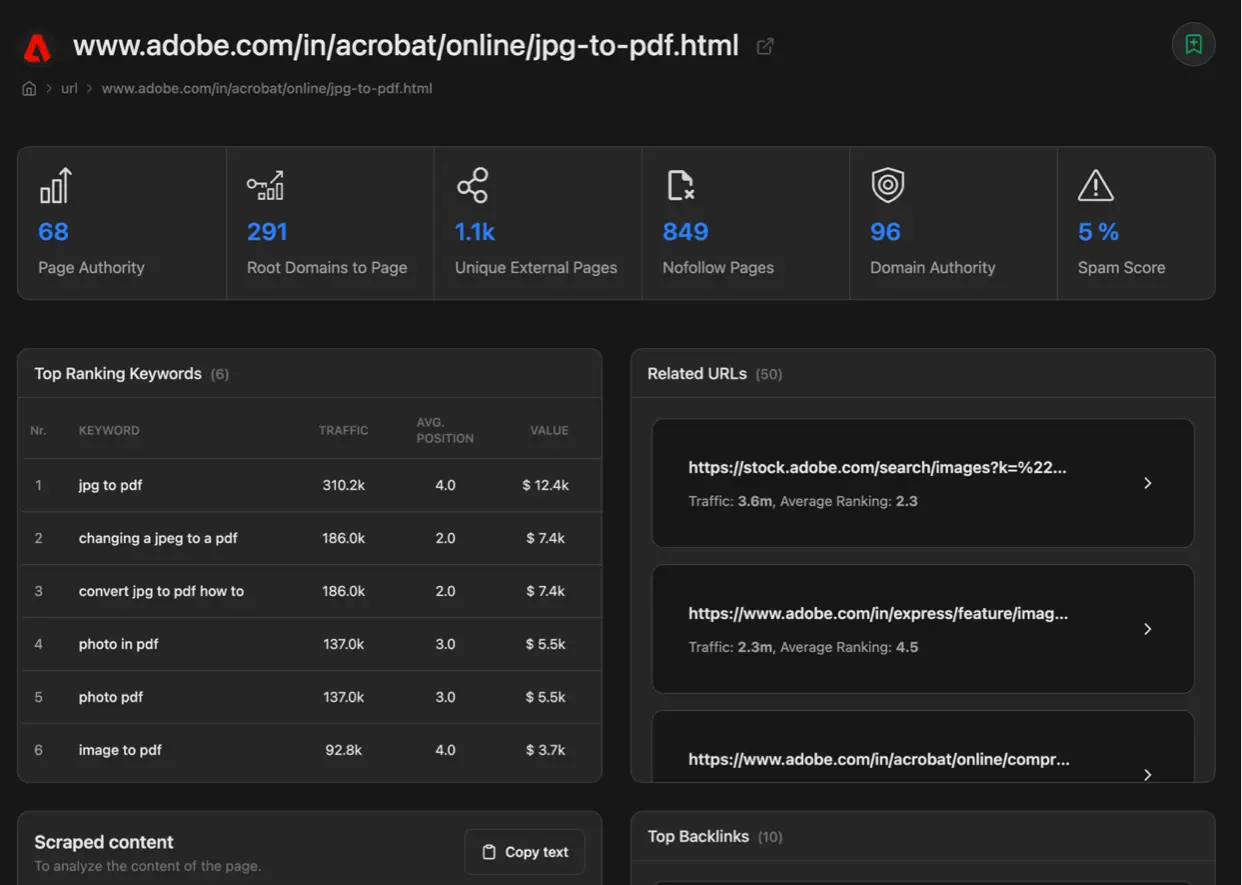Select 'convert jpg to pdf how to' keyword
The width and height of the screenshot is (1242, 885).
pos(161,591)
